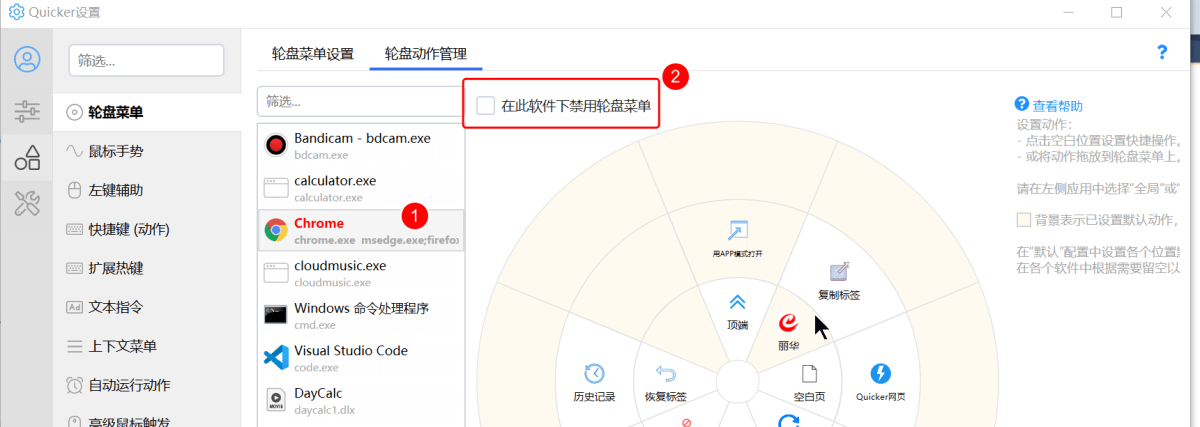
Task: Click the blue help question mark icon
Action: [x=1162, y=52]
